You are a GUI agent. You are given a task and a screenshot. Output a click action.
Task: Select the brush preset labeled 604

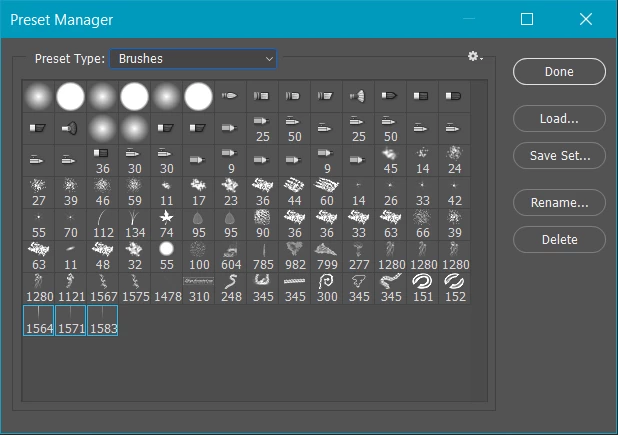[231, 257]
